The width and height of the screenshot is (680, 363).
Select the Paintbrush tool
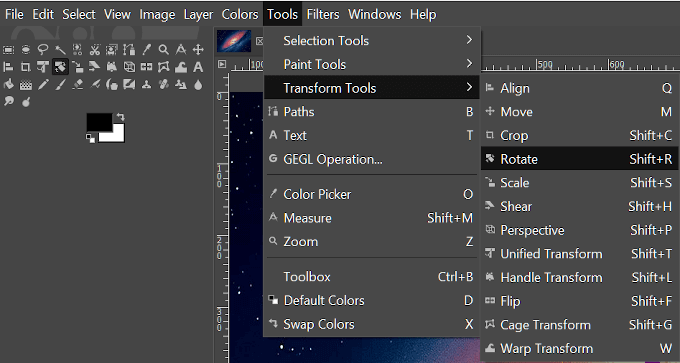(x=60, y=85)
